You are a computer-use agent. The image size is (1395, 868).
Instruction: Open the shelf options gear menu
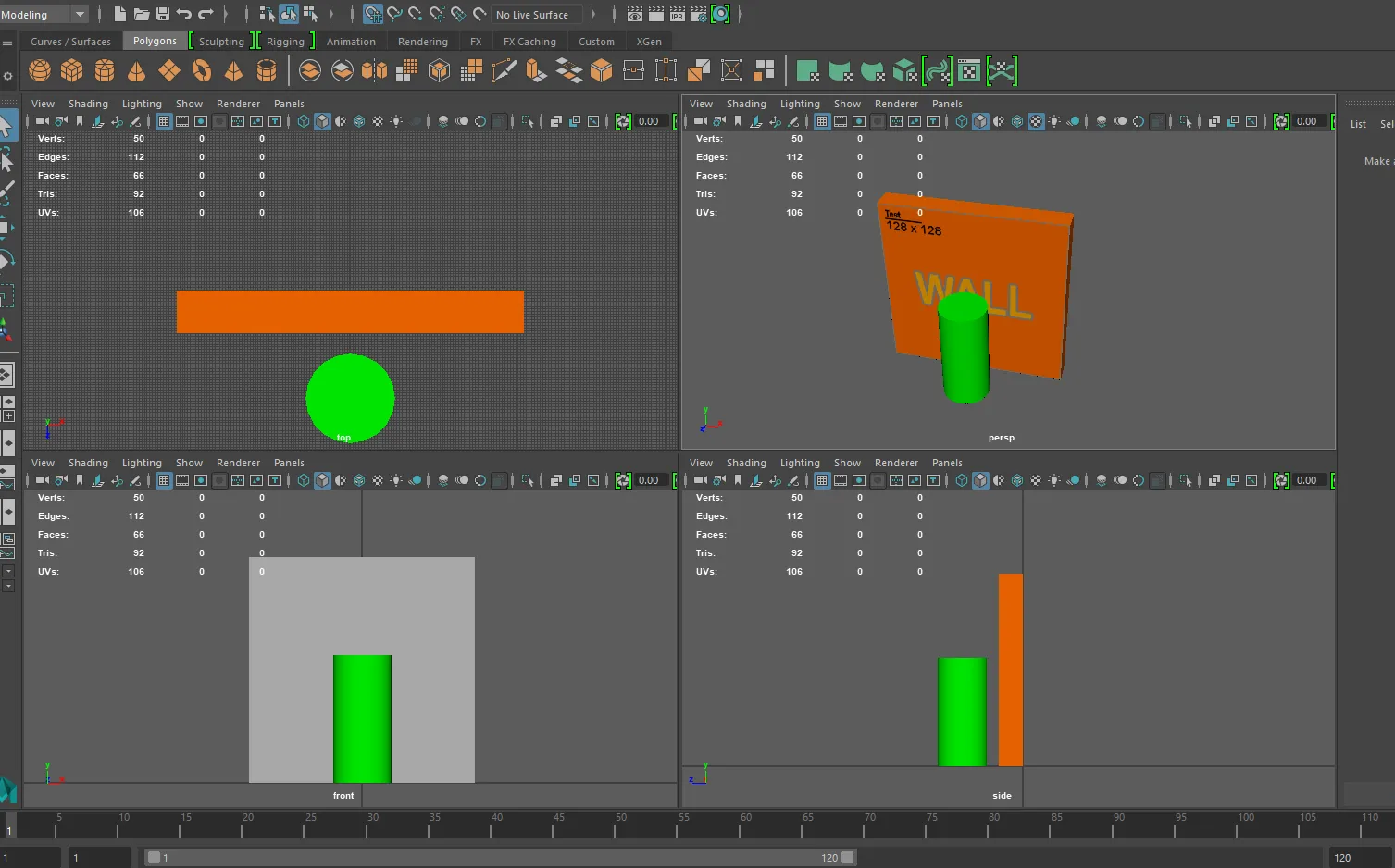click(x=7, y=76)
